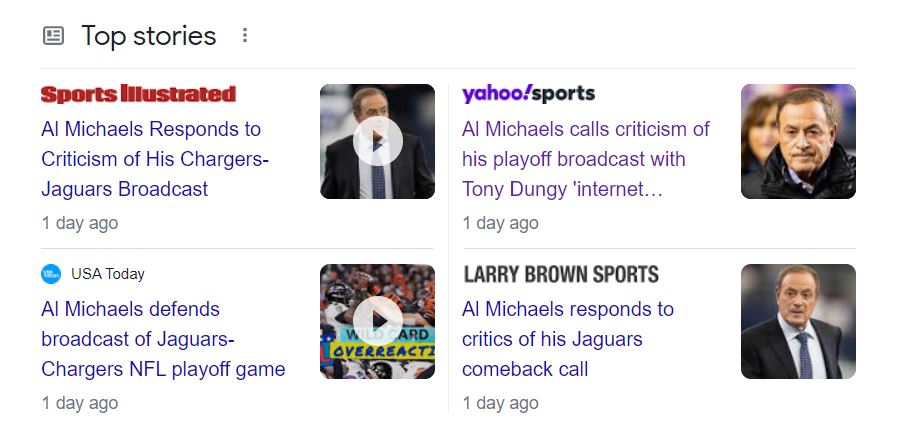Play the Sports Illustrated video of Al Michaels

tap(377, 141)
